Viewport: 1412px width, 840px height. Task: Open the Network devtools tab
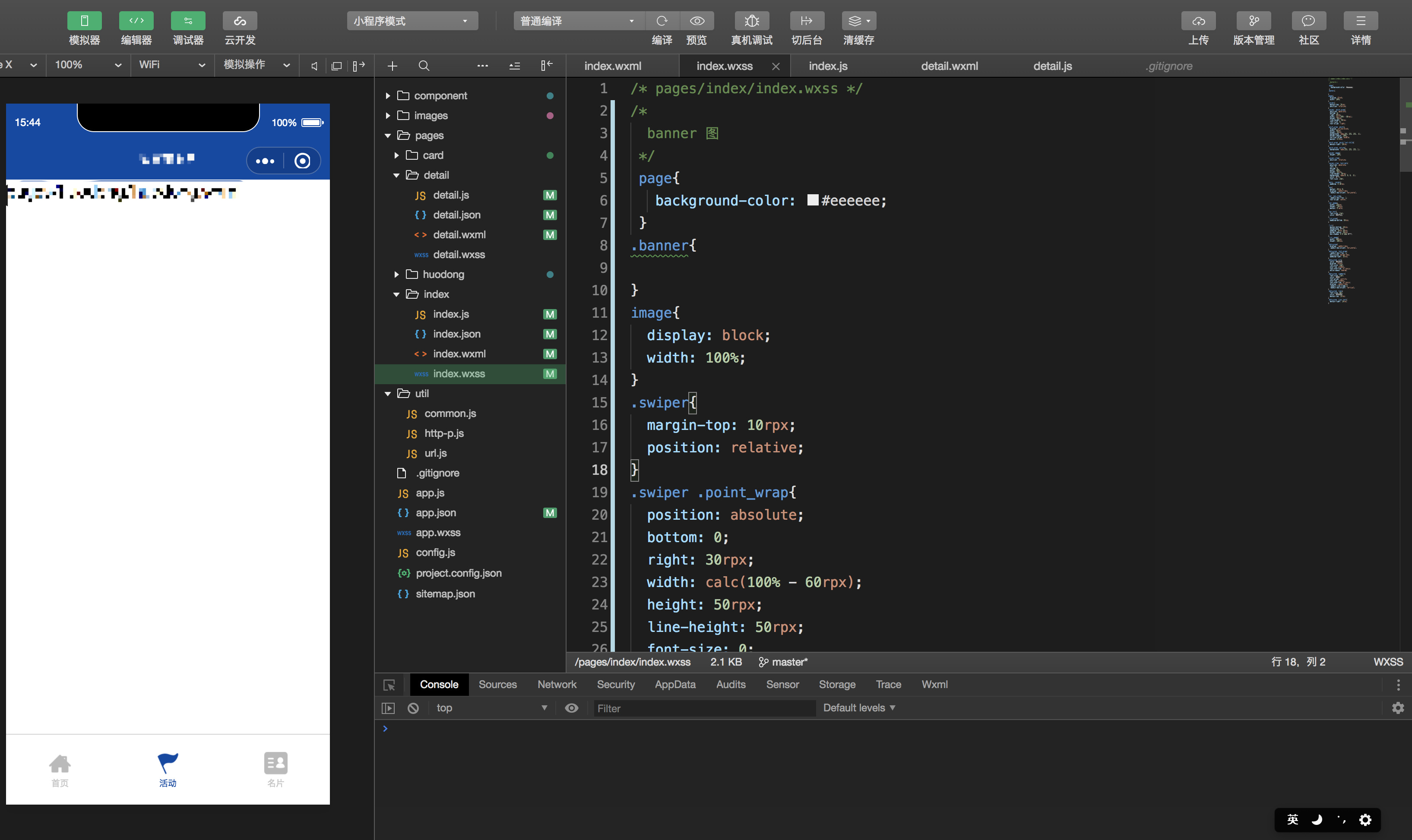(x=557, y=684)
